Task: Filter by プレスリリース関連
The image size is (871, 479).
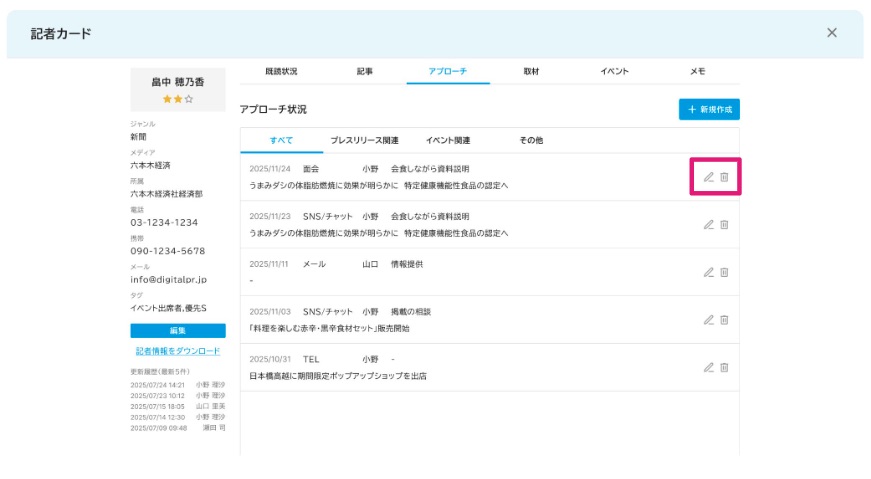Action: pyautogui.click(x=364, y=141)
